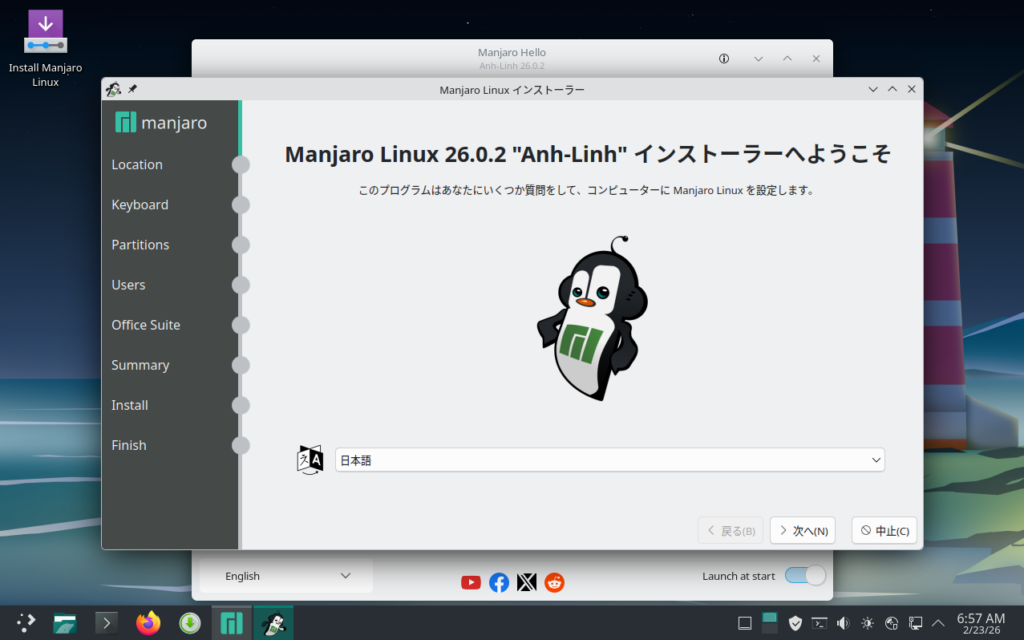
Task: Select the Keyboard step in the sidebar
Action: click(140, 205)
